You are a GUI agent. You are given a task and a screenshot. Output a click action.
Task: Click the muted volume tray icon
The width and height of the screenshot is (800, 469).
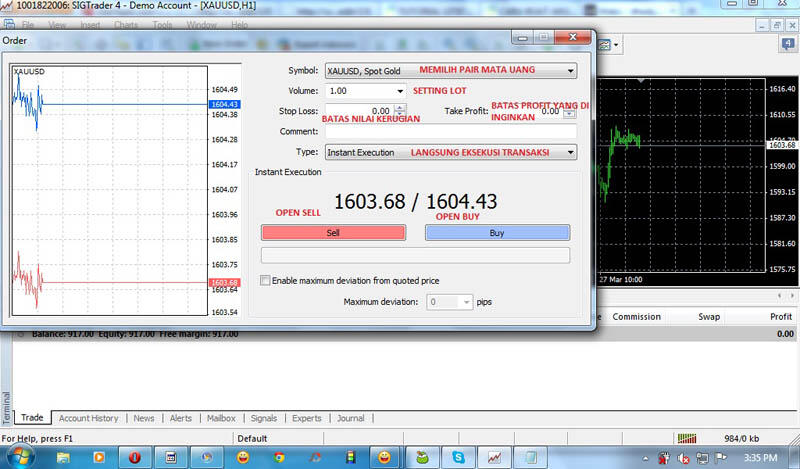[683, 458]
